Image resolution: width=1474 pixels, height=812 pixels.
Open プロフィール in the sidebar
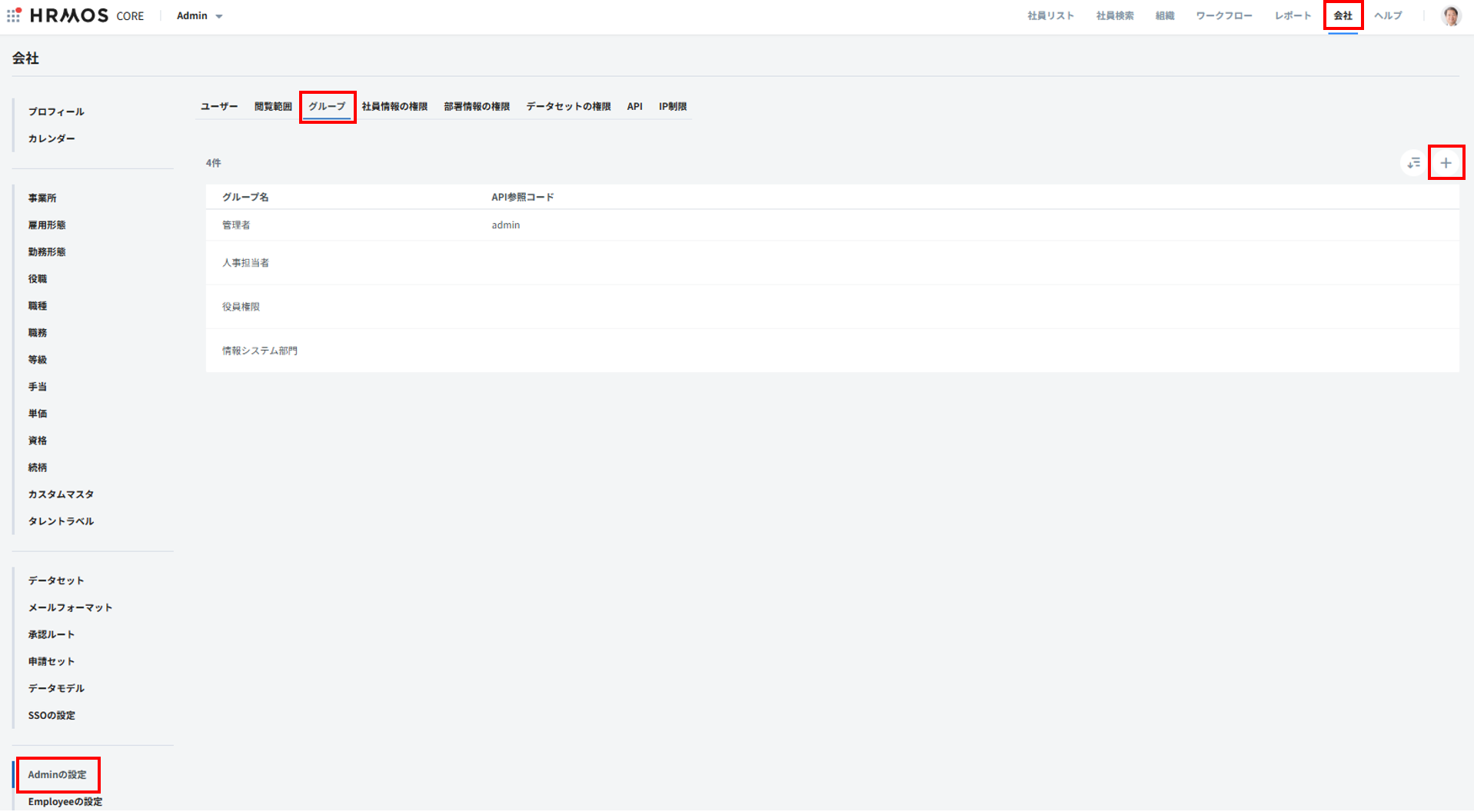pos(56,112)
